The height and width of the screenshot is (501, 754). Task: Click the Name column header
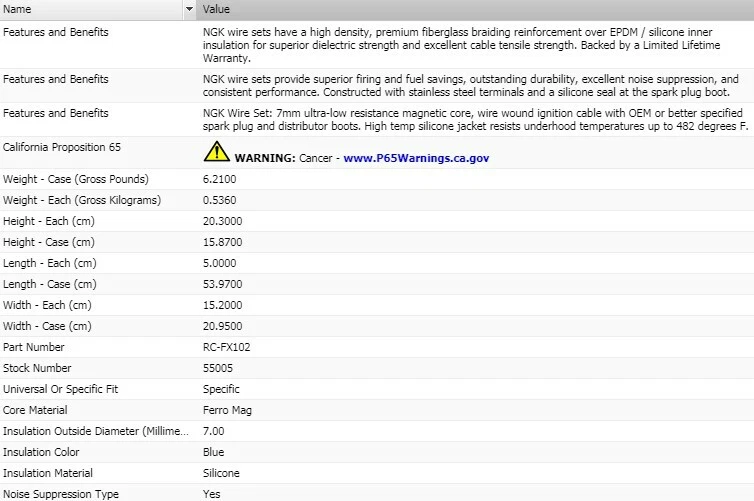point(91,9)
